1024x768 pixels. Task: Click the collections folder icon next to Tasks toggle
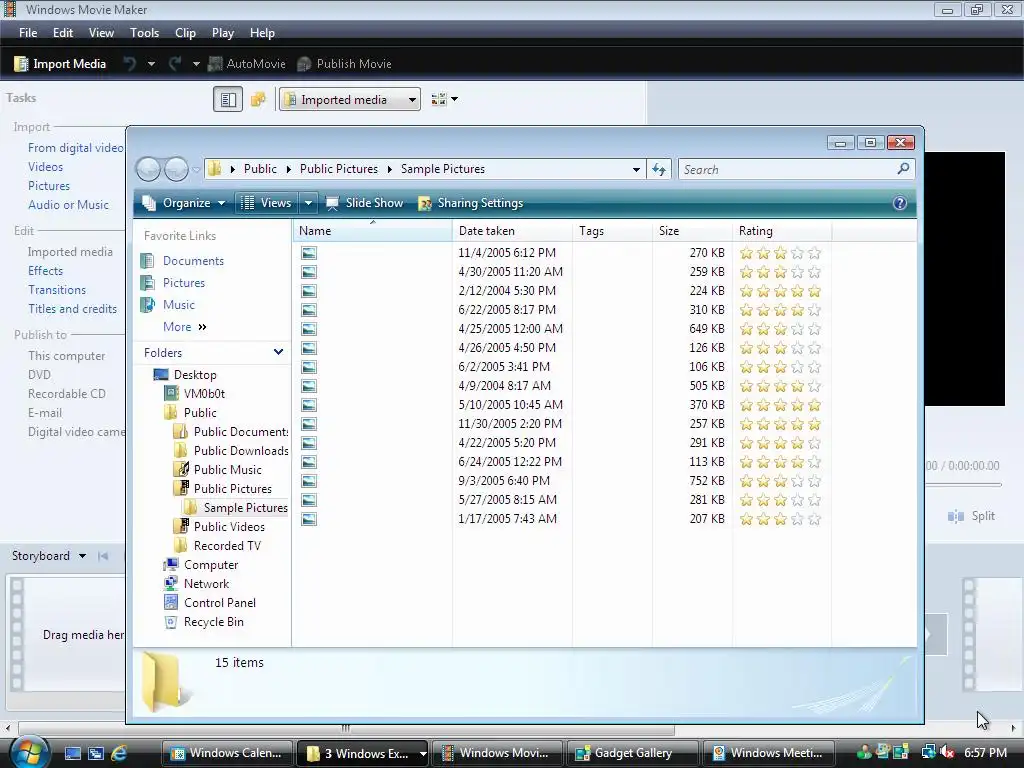coord(259,99)
